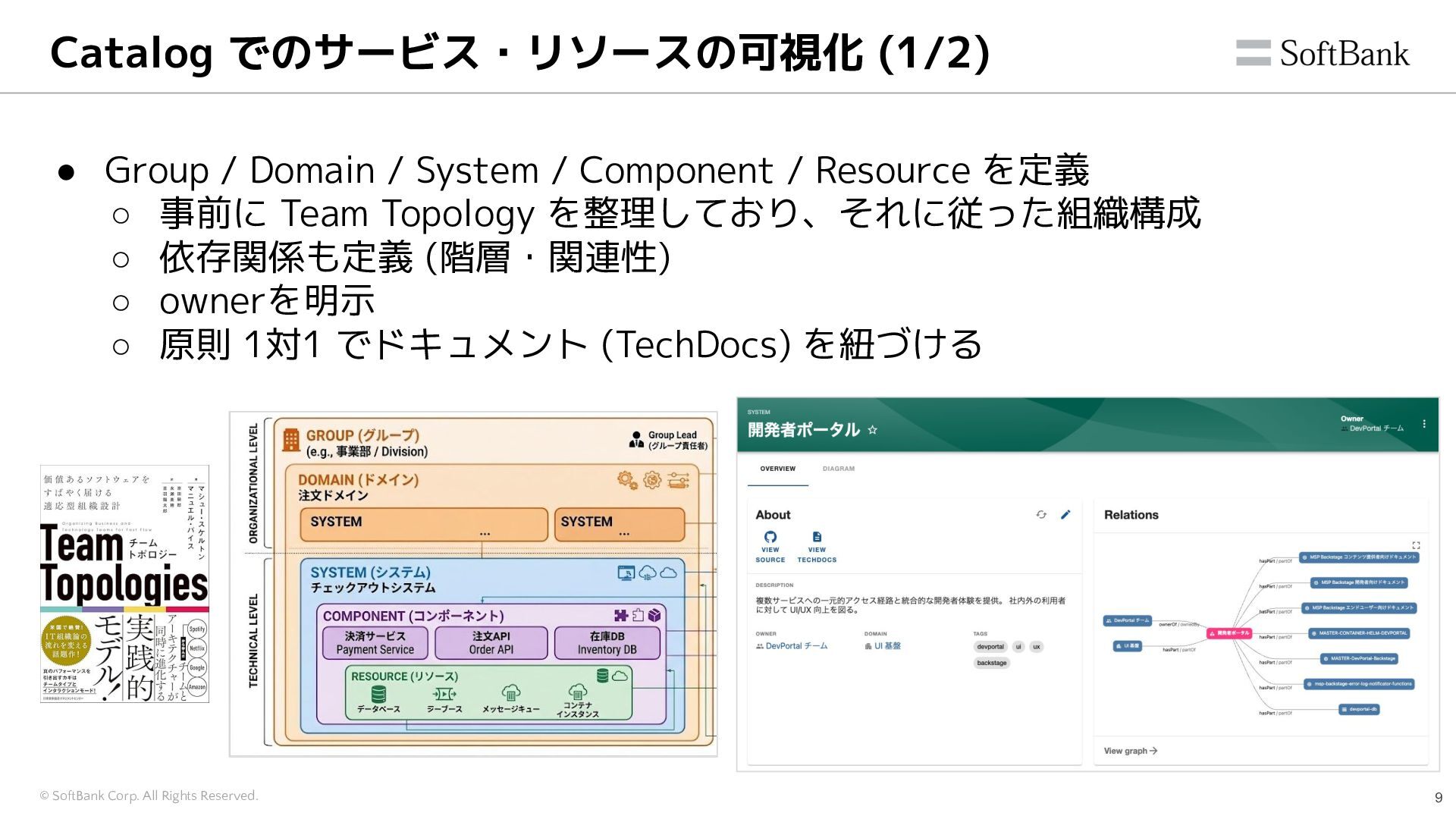
Task: Click the devportal tag chip
Action: point(990,647)
